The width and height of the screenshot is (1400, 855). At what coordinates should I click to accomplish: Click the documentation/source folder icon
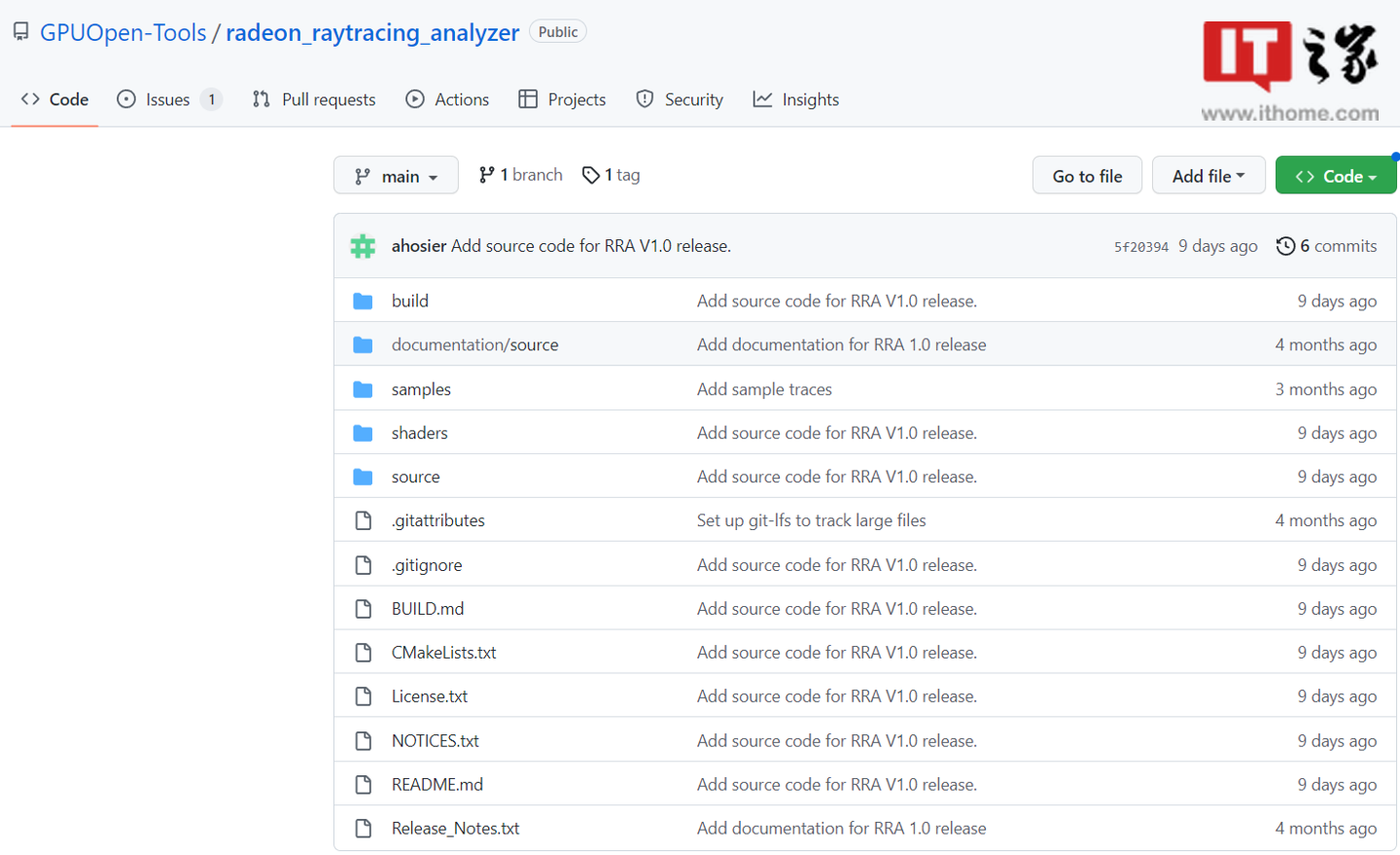click(363, 345)
